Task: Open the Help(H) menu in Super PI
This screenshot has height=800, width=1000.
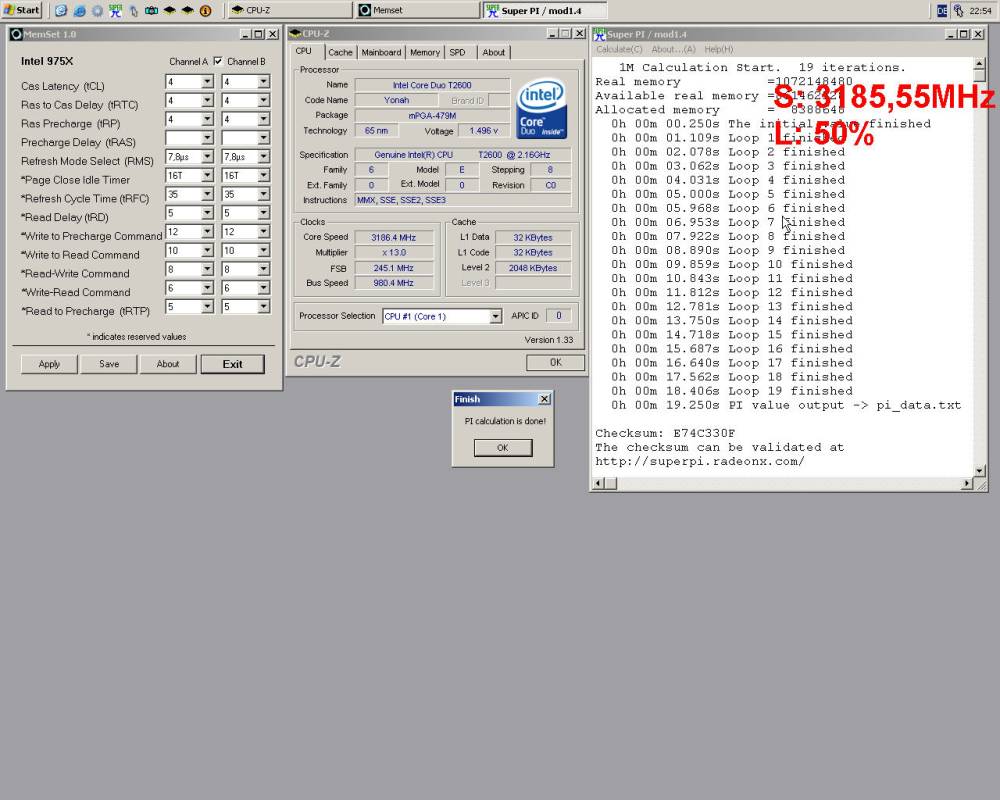Action: pyautogui.click(x=719, y=49)
